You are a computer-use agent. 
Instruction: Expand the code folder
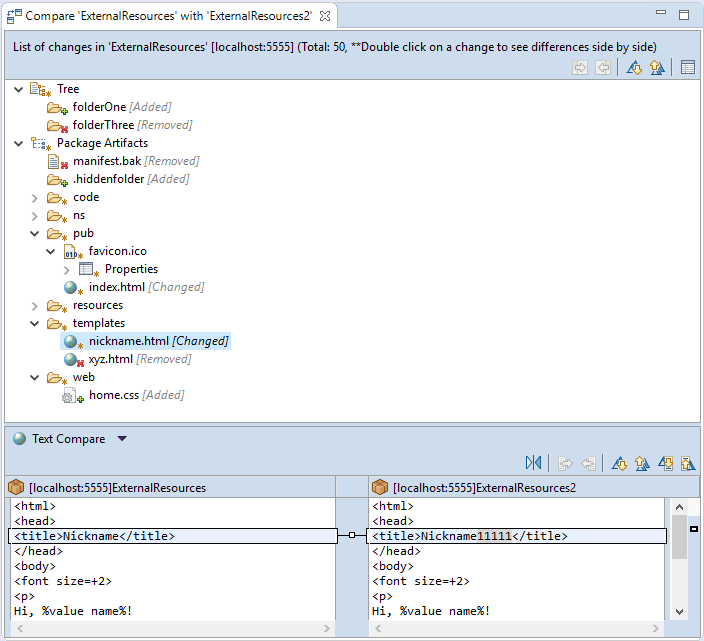(36, 197)
